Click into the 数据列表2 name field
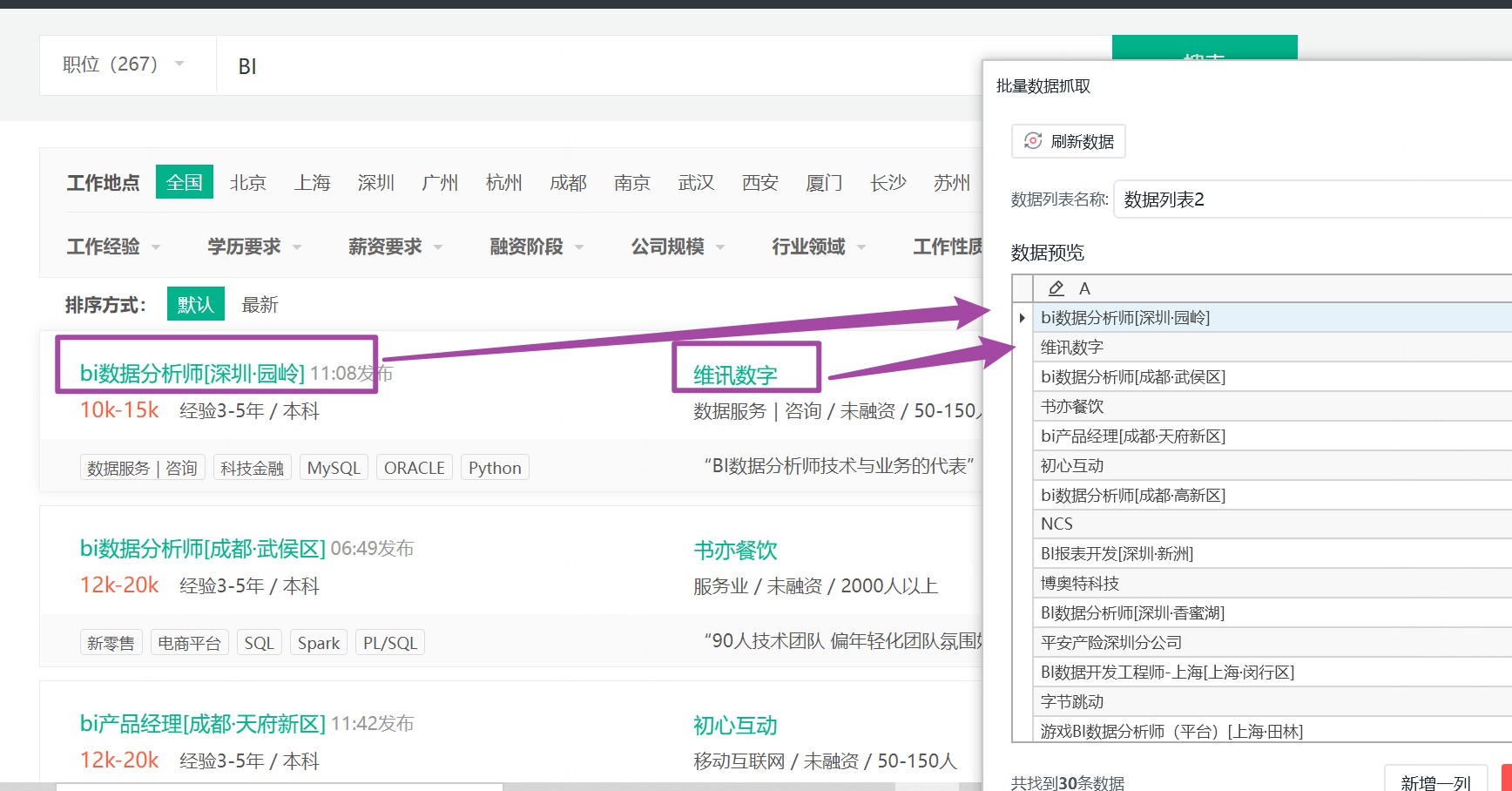Image resolution: width=1512 pixels, height=791 pixels. (1313, 199)
